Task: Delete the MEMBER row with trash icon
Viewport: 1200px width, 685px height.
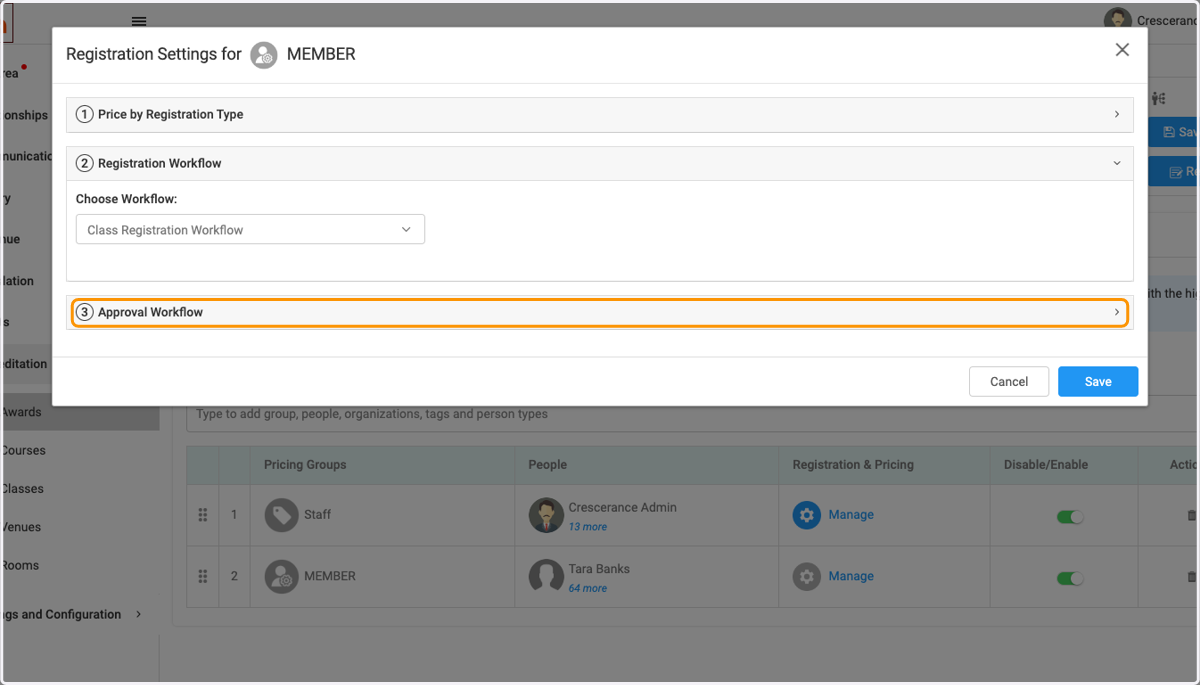Action: click(1191, 577)
